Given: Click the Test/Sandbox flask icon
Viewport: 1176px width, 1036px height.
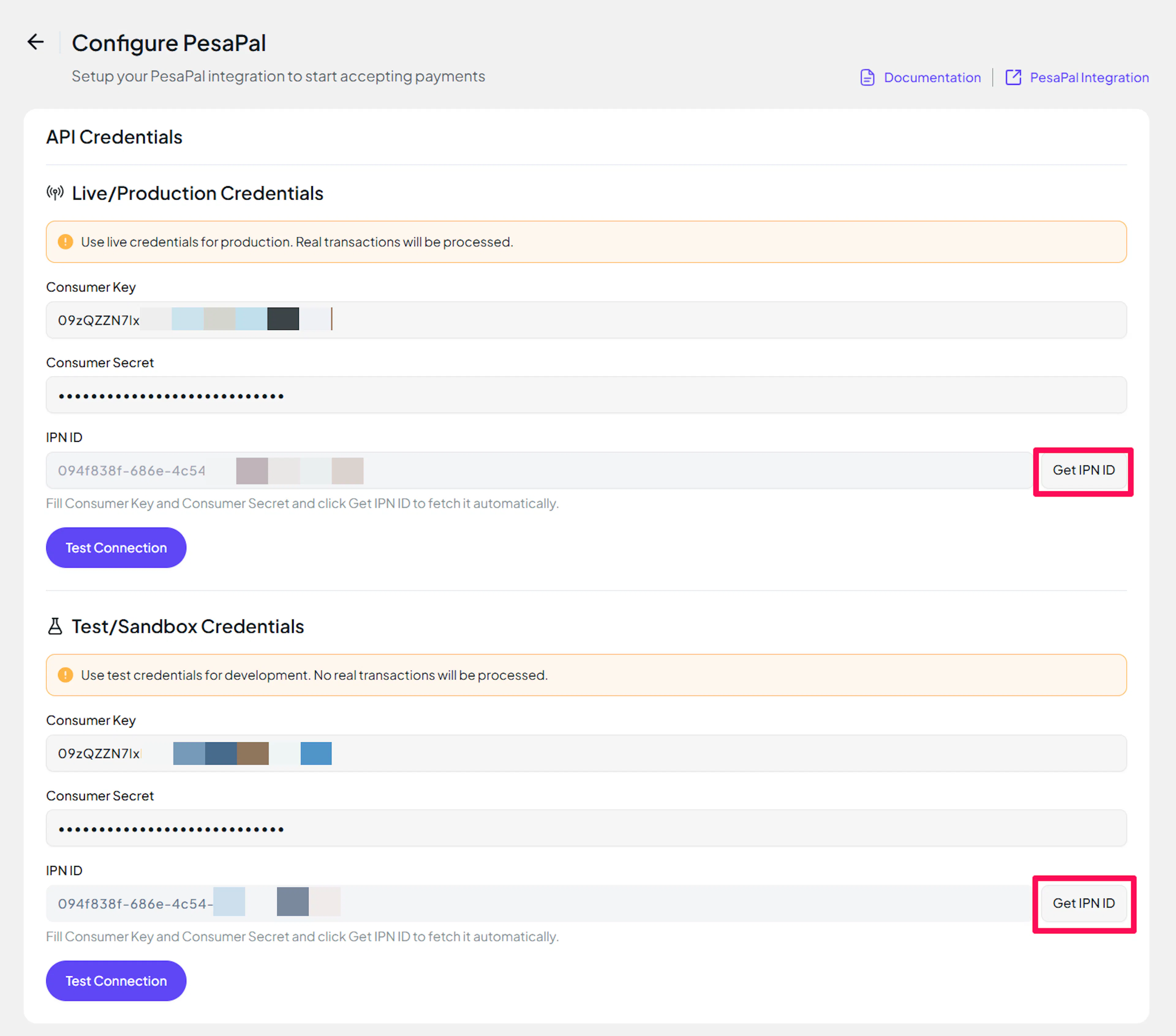Looking at the screenshot, I should click(x=55, y=627).
